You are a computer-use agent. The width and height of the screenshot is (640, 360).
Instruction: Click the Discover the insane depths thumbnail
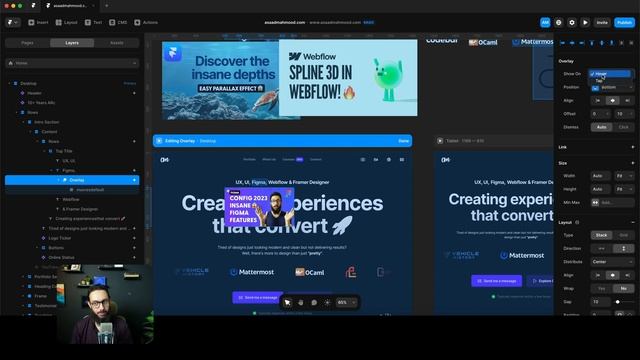coord(220,80)
